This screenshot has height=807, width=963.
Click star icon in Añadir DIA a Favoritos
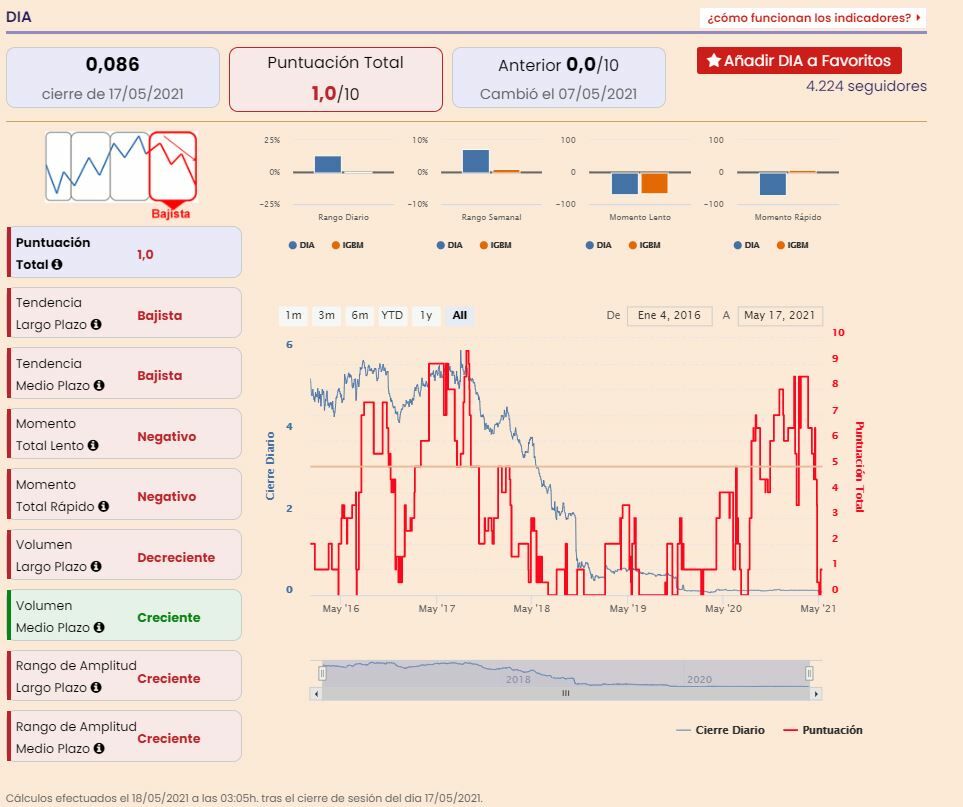click(x=713, y=60)
